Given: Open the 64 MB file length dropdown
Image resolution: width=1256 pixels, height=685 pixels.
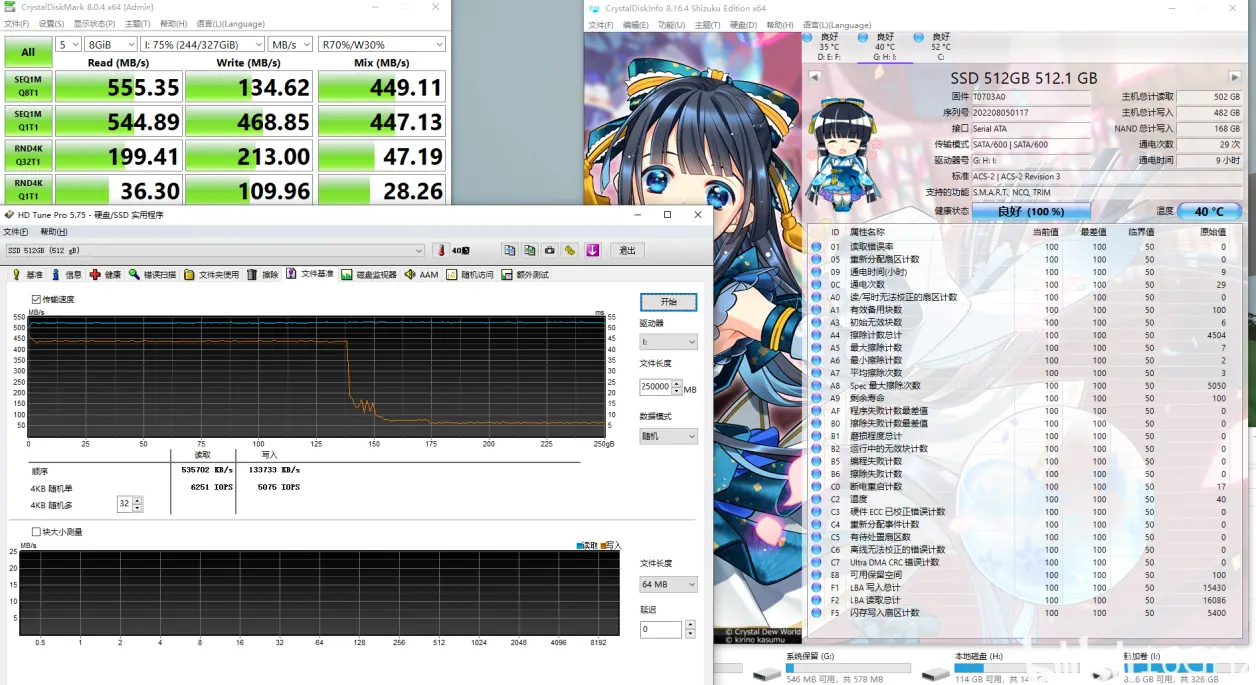Looking at the screenshot, I should click(669, 584).
